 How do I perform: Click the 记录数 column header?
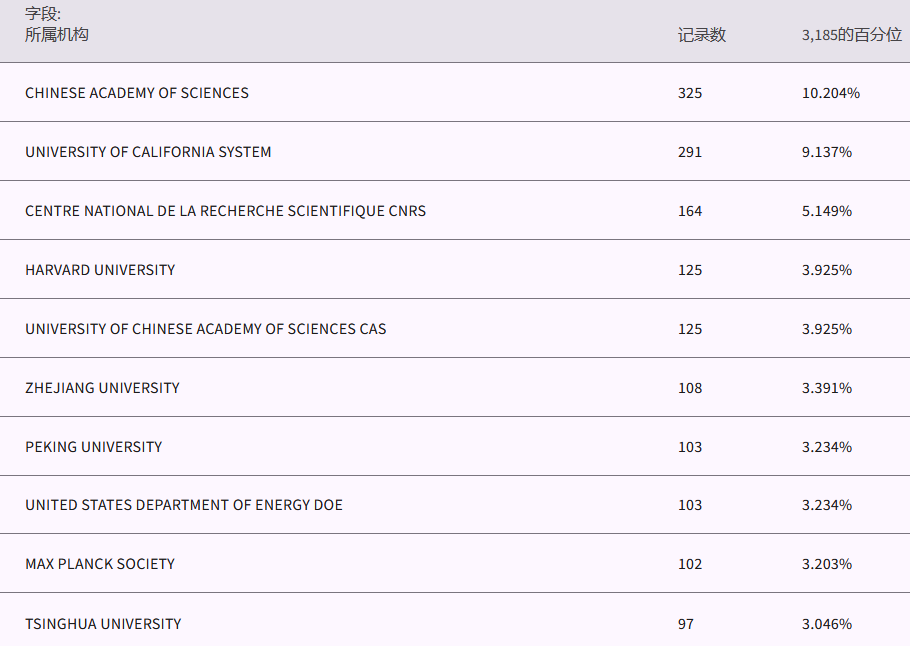pos(701,35)
